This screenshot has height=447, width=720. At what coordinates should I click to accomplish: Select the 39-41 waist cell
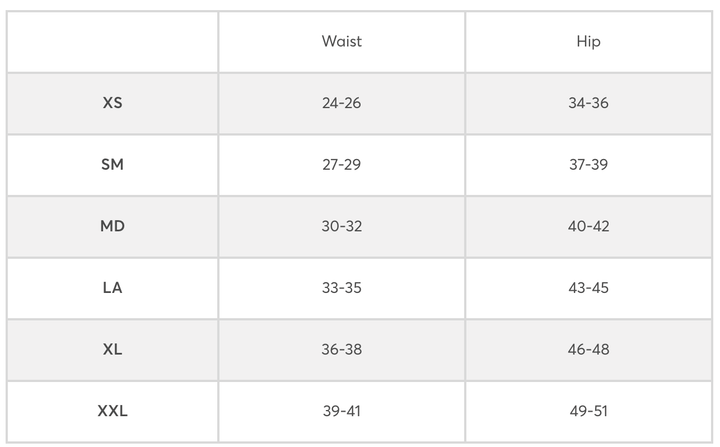coord(341,411)
